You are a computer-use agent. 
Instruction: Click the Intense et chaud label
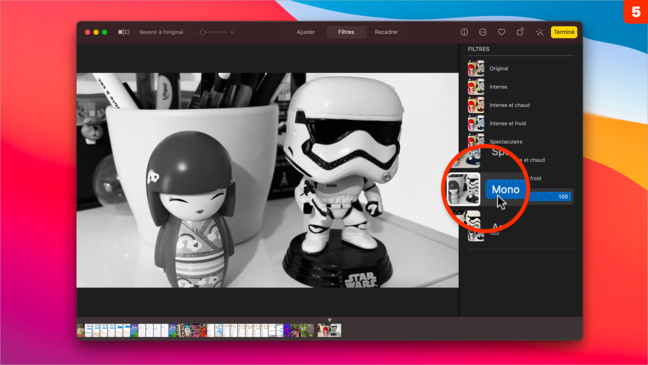click(x=510, y=105)
